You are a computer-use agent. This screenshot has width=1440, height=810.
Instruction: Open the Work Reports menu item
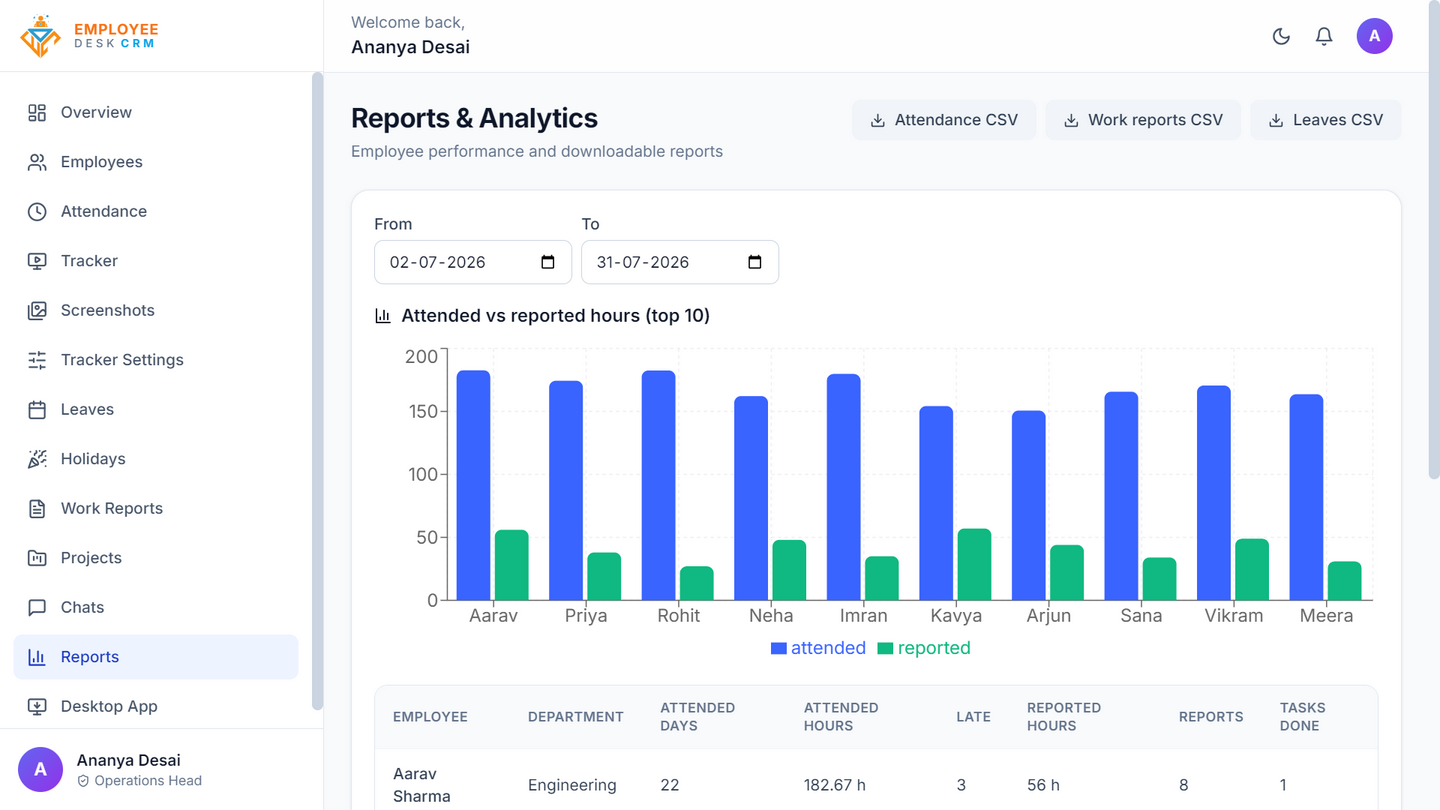[x=156, y=508]
